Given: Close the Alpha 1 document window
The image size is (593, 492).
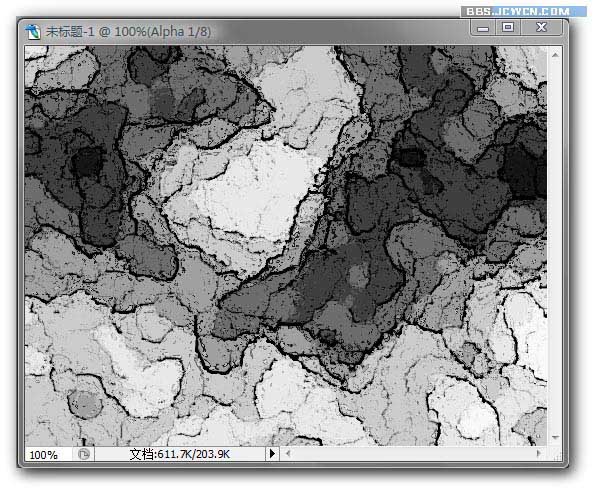Looking at the screenshot, I should pos(542,27).
